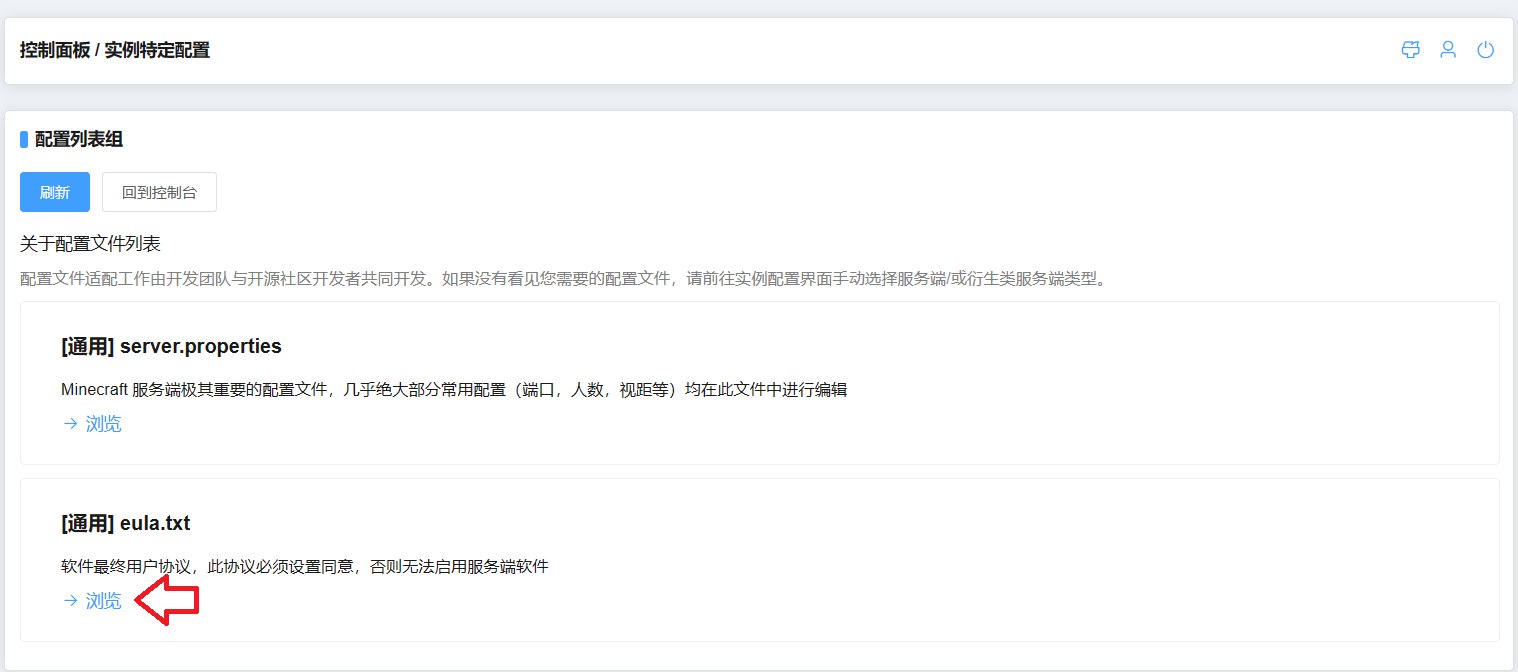The height and width of the screenshot is (672, 1518).
Task: Open the user account icon
Action: point(1448,50)
